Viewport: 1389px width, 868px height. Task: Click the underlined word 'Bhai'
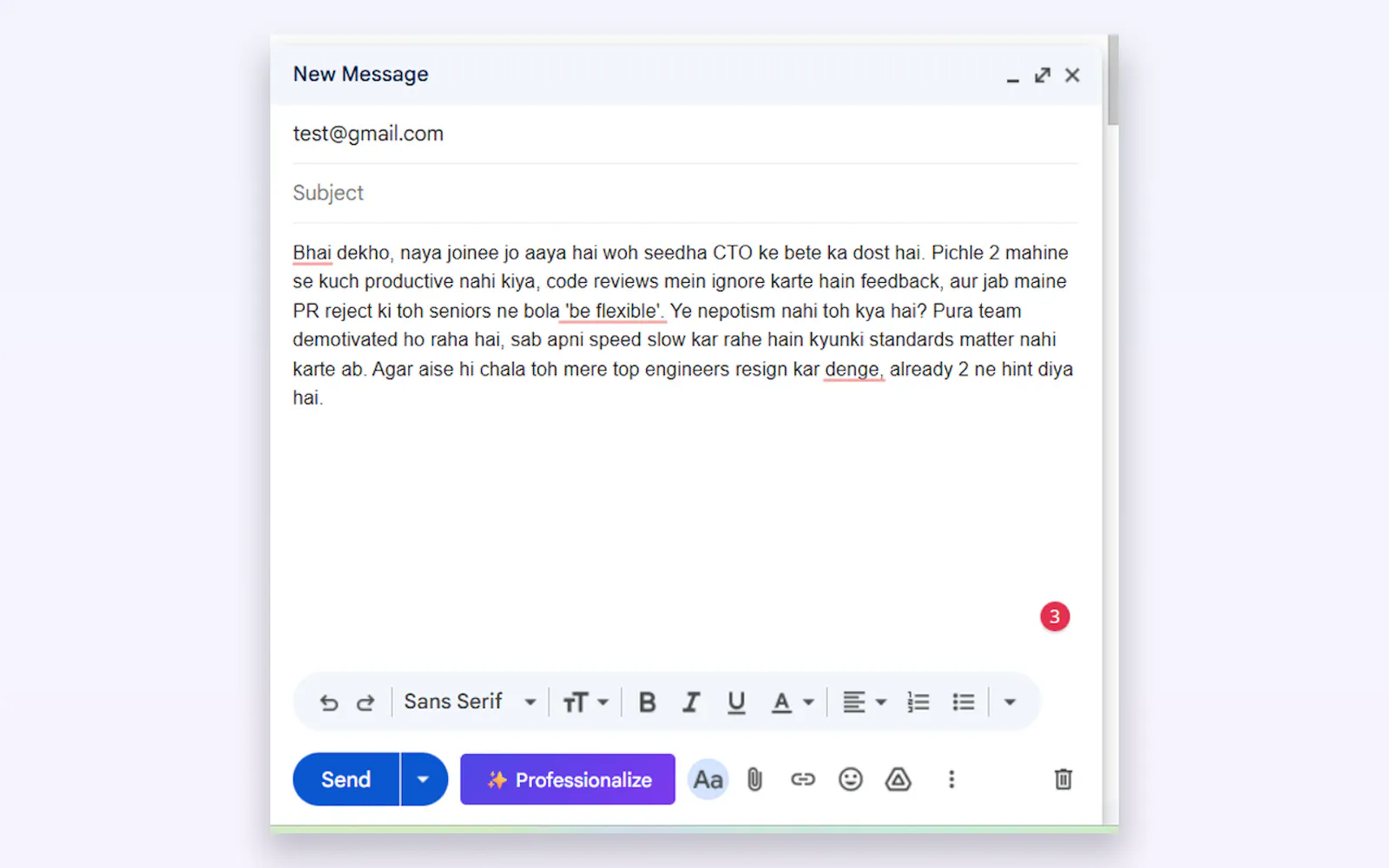pos(312,253)
